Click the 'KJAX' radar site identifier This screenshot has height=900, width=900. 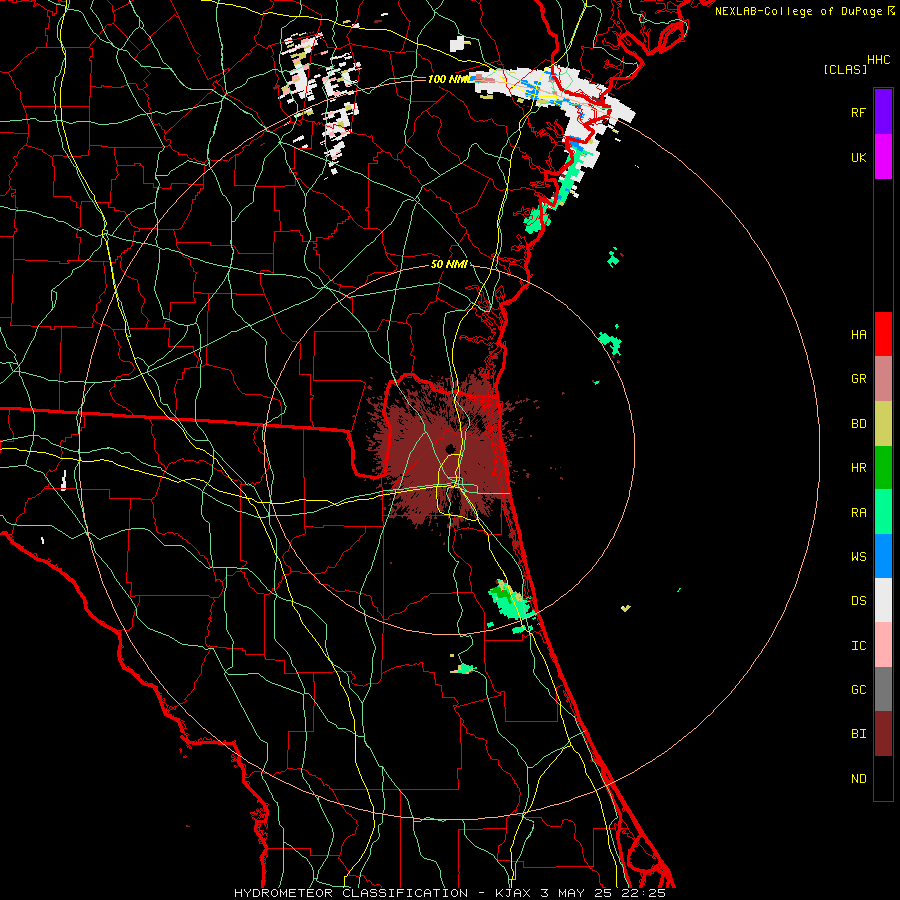click(x=513, y=893)
